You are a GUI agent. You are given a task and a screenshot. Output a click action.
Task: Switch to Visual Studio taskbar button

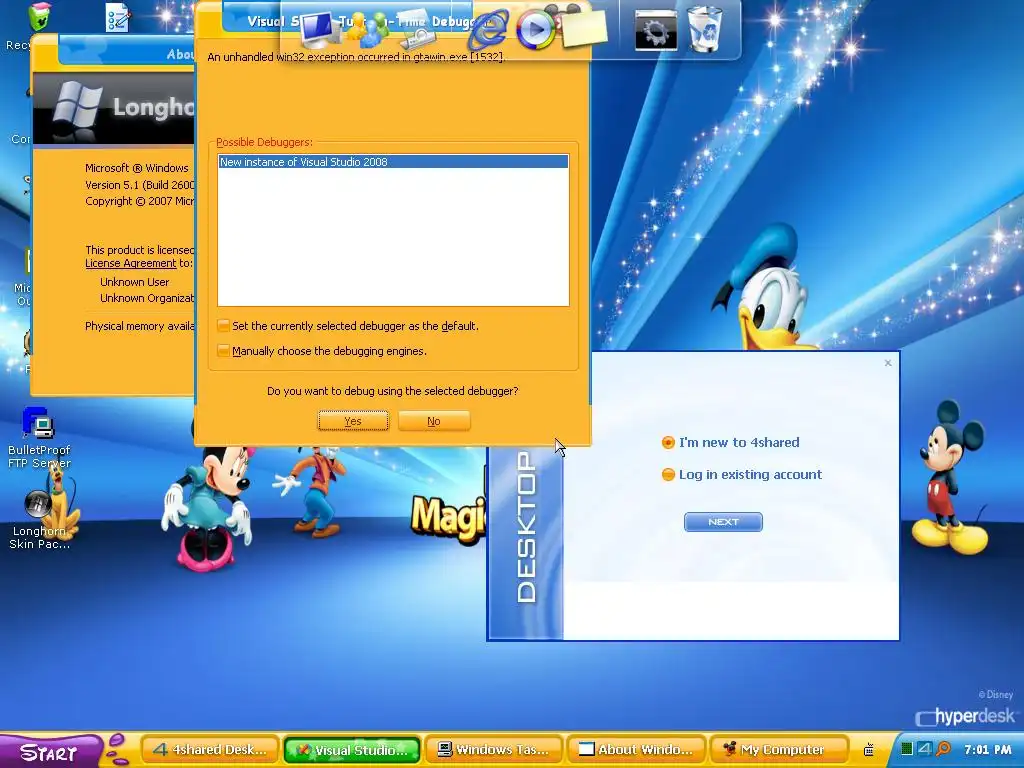[352, 750]
